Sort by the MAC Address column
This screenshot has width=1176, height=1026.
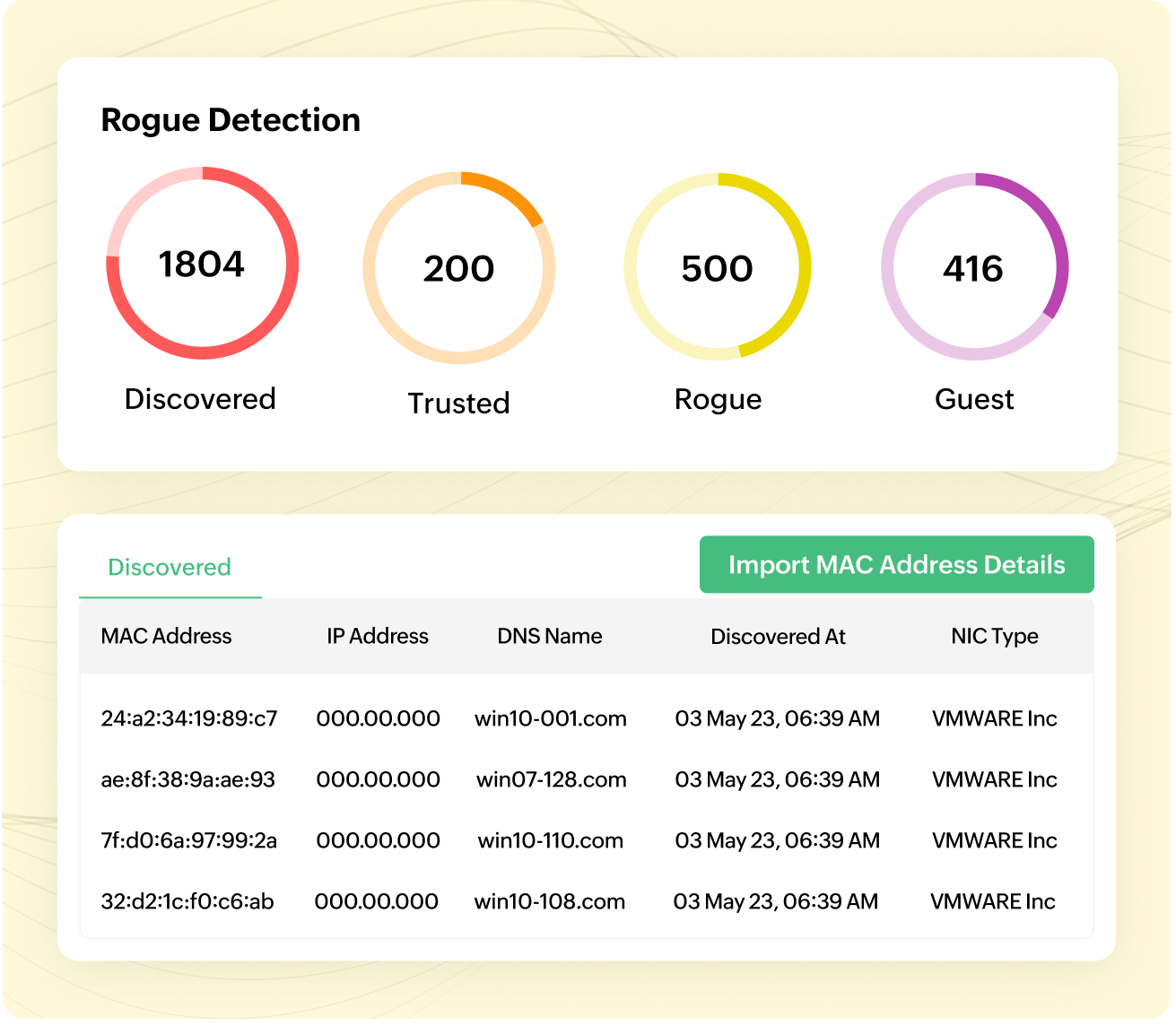click(166, 636)
